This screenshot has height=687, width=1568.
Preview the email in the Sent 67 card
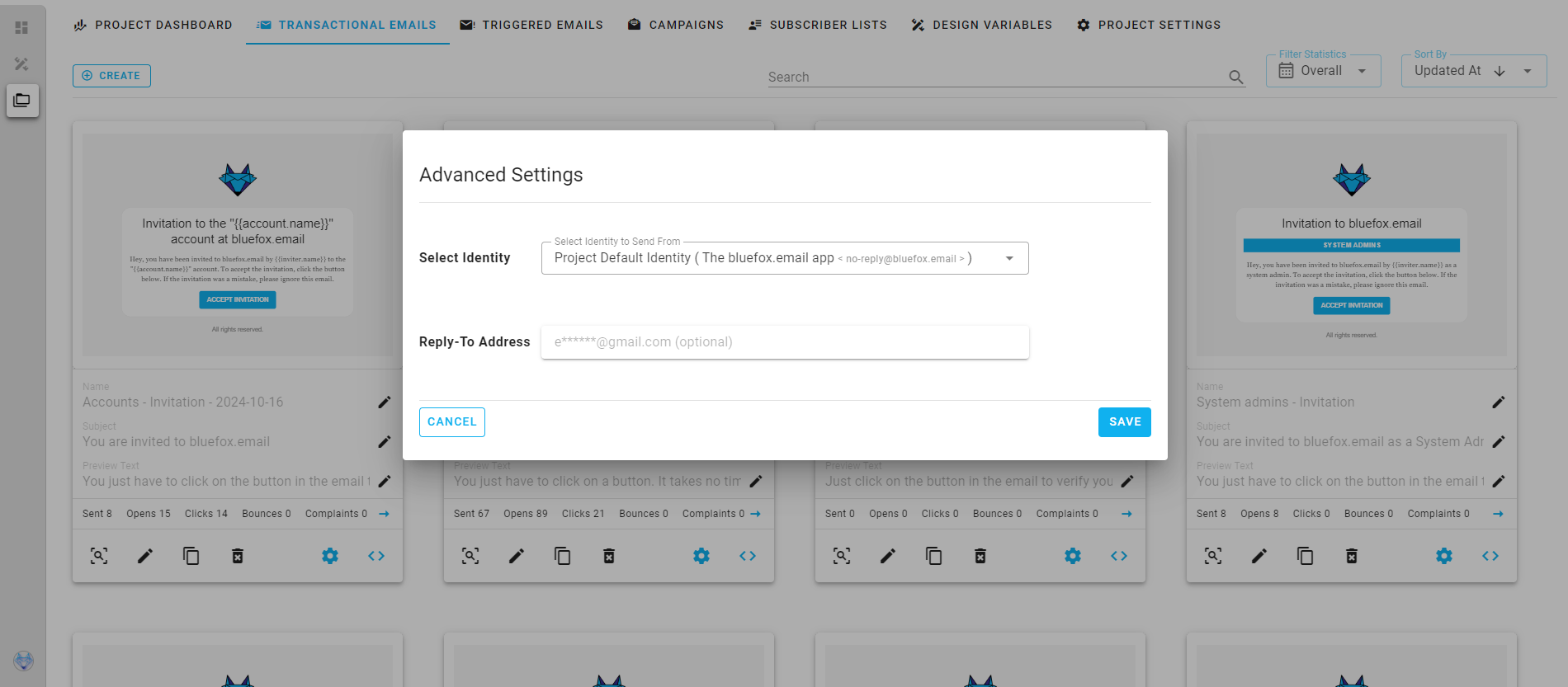(470, 556)
